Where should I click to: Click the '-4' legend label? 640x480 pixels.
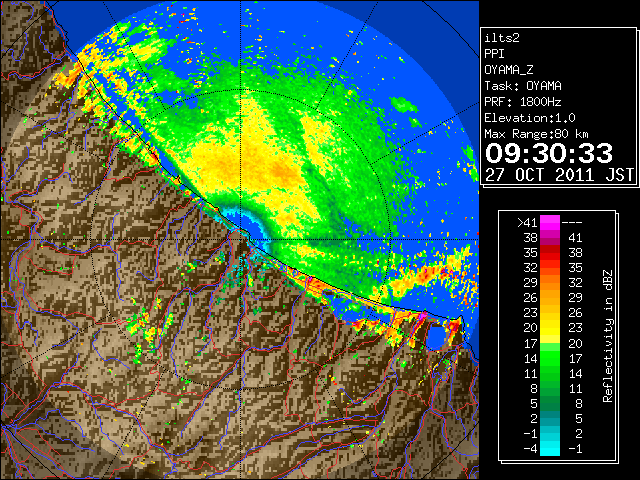click(530, 449)
